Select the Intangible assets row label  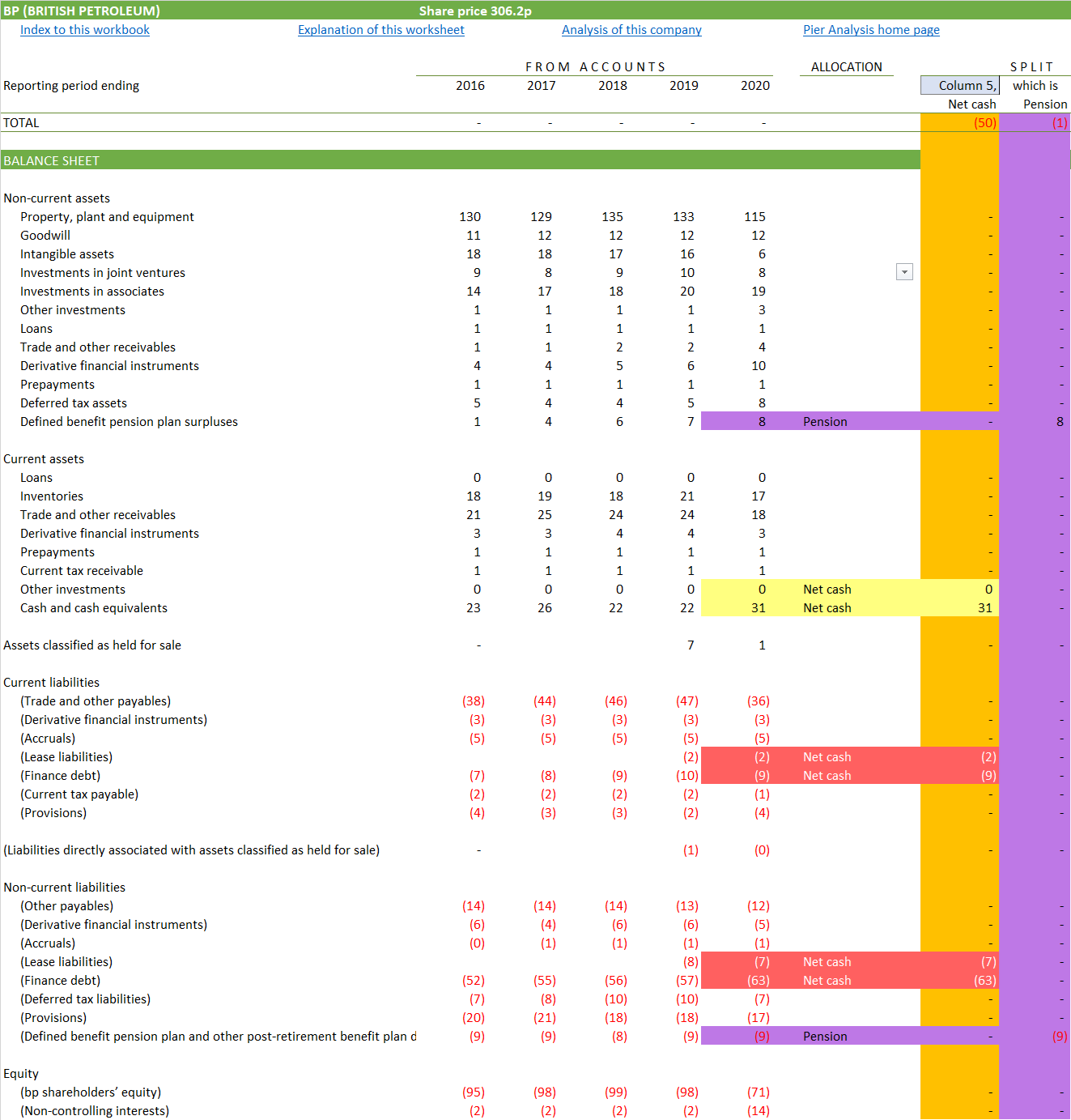[x=67, y=254]
